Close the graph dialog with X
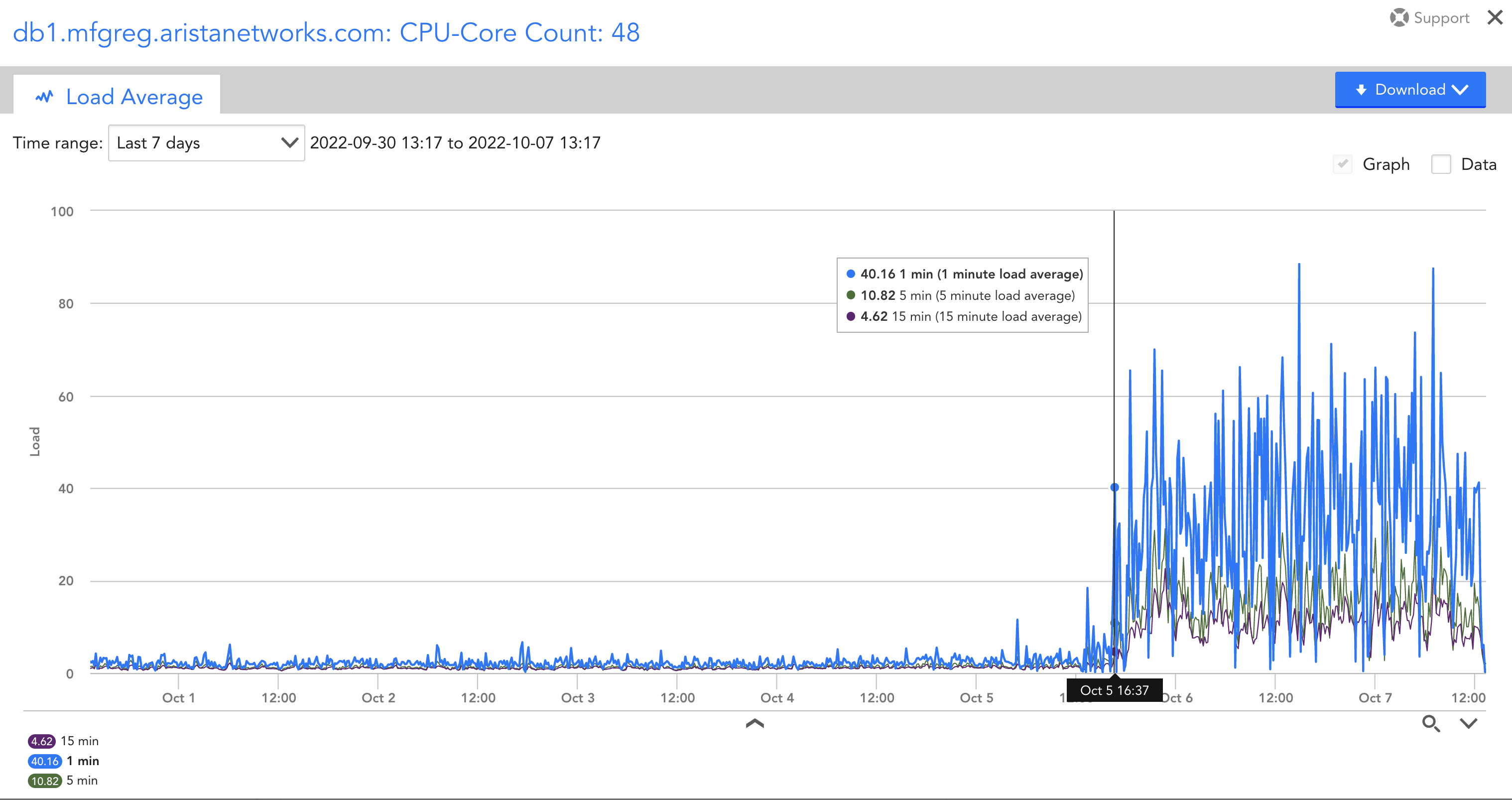Viewport: 1512px width, 800px height. point(1495,17)
